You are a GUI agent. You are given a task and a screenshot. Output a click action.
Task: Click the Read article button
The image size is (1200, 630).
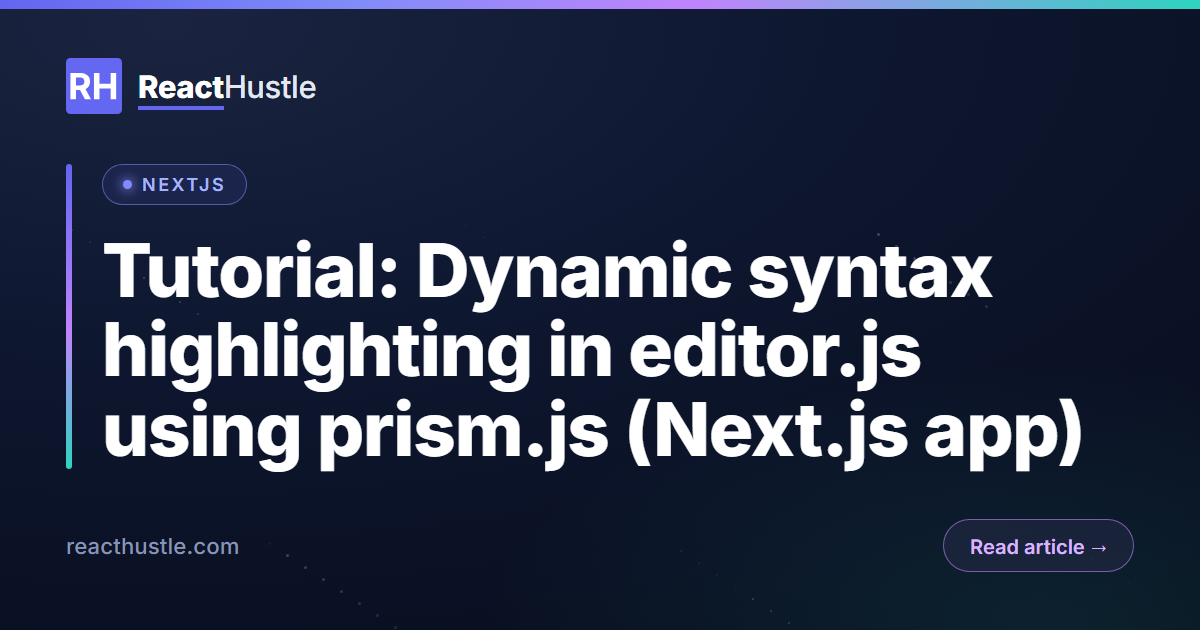tap(1038, 546)
